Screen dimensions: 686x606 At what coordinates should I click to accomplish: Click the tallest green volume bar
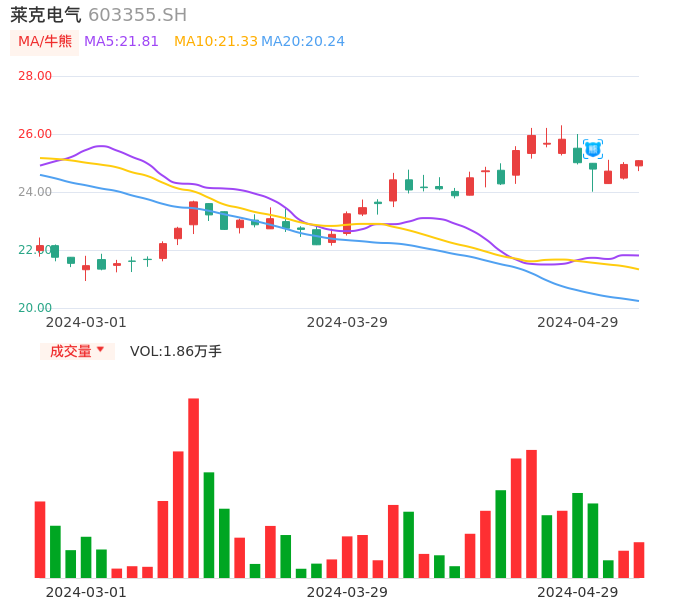209,524
